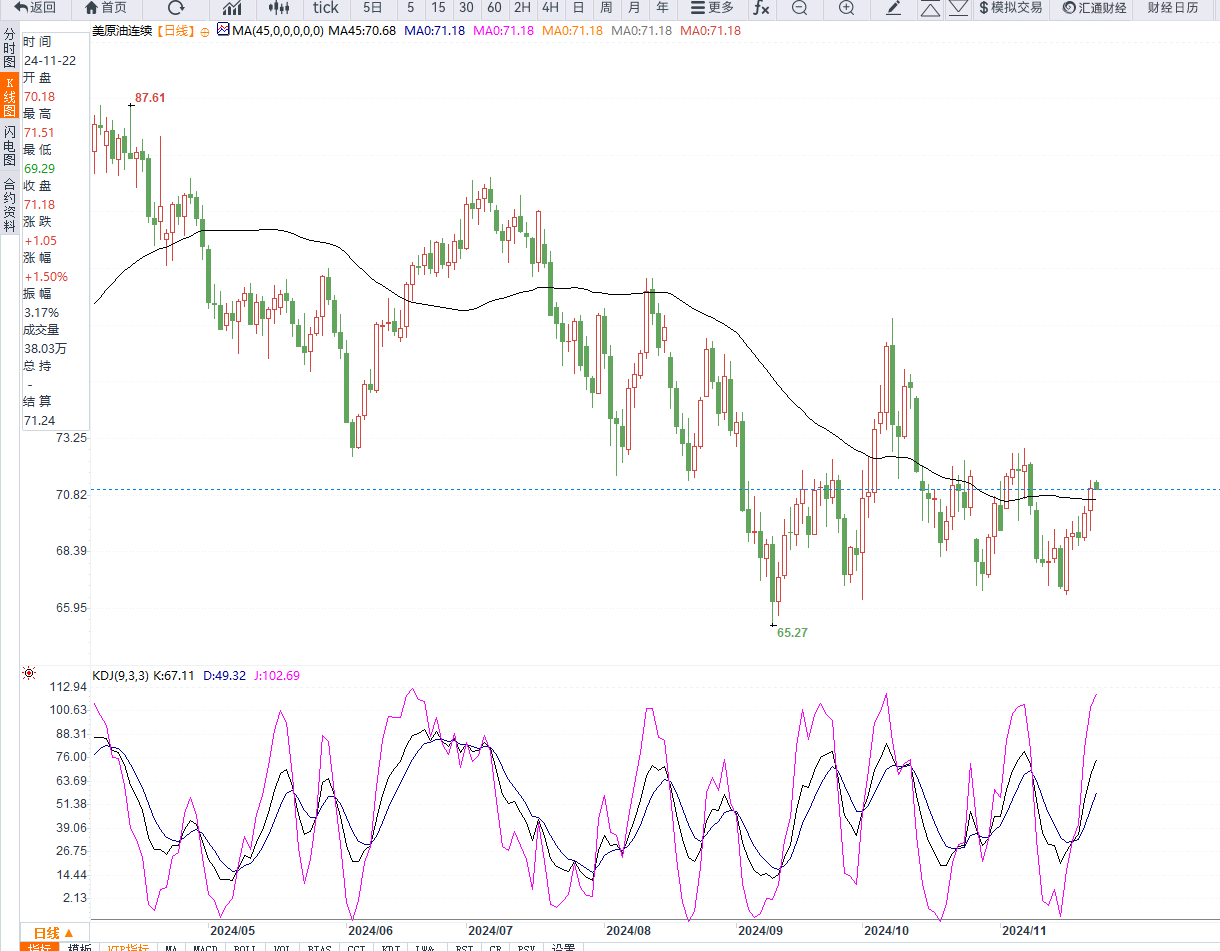Click the 收盘 value 71.18
Image resolution: width=1220 pixels, height=951 pixels.
39,204
